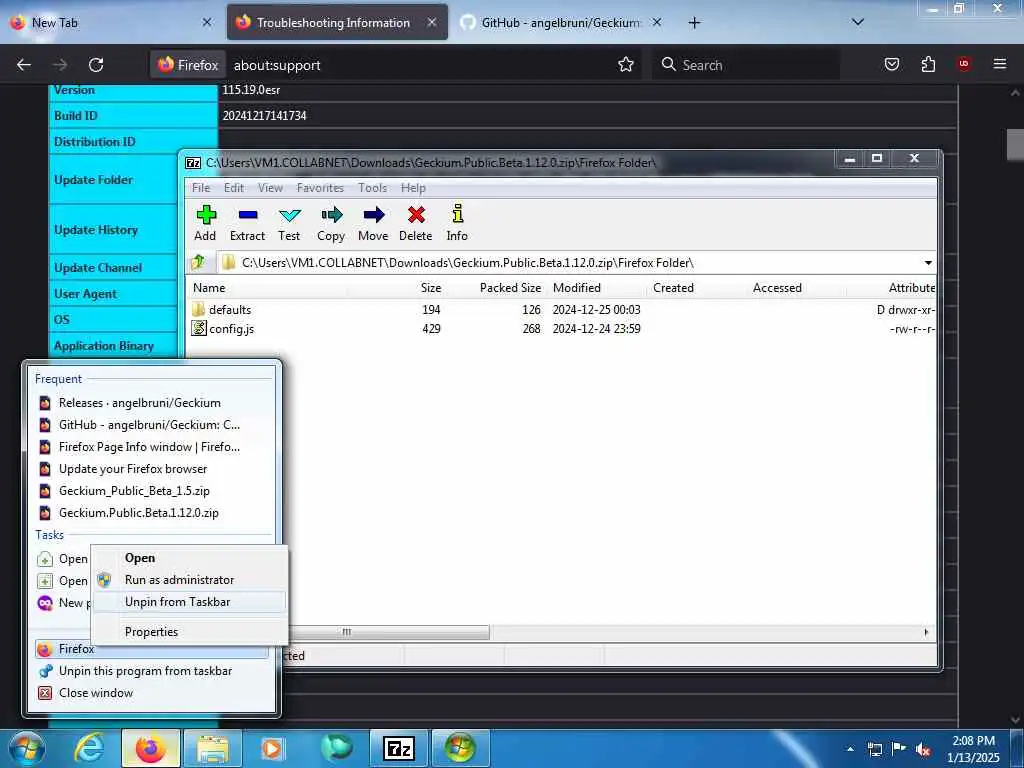Click the taskbar clock showing 2:08 PM
This screenshot has height=768, width=1024.
click(973, 749)
